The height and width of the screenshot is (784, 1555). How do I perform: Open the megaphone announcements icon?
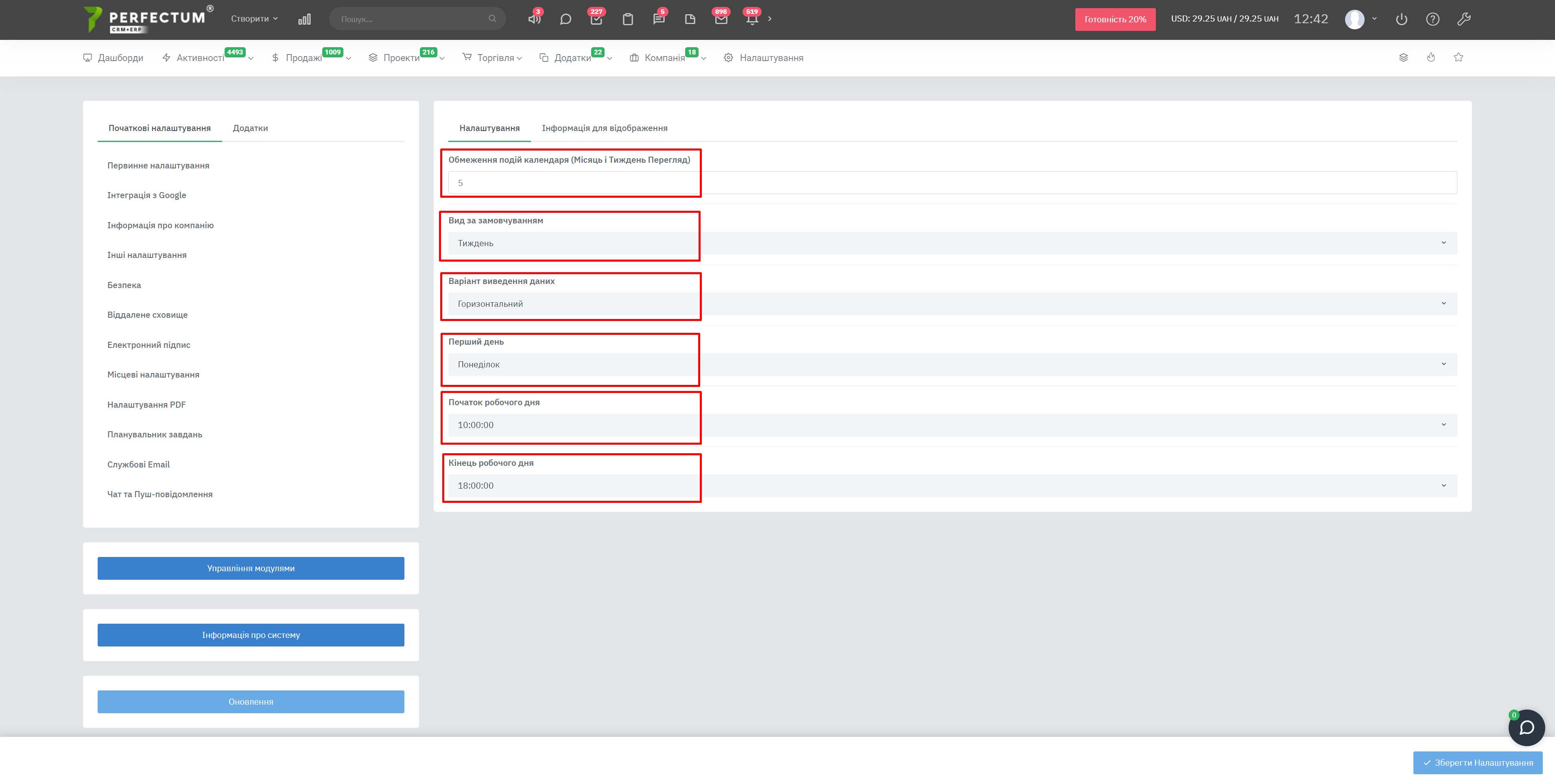tap(534, 19)
